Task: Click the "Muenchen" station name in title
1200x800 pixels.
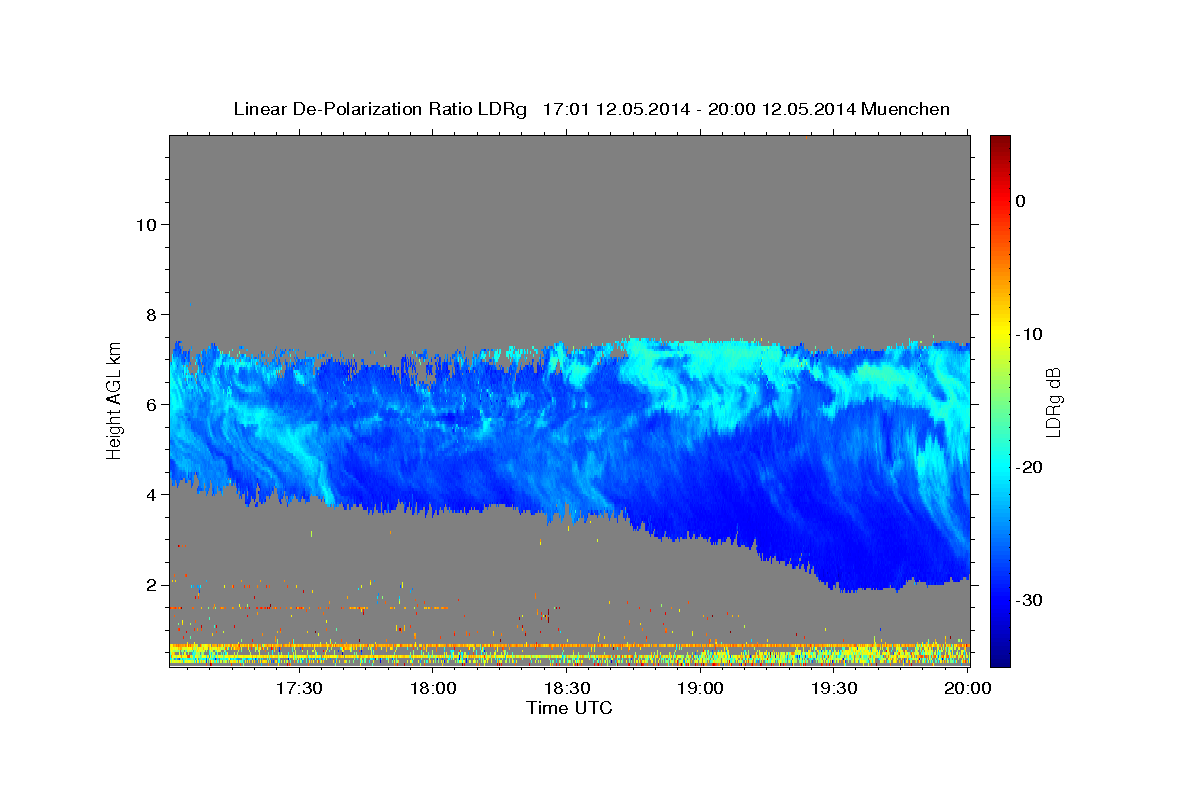Action: coord(905,109)
